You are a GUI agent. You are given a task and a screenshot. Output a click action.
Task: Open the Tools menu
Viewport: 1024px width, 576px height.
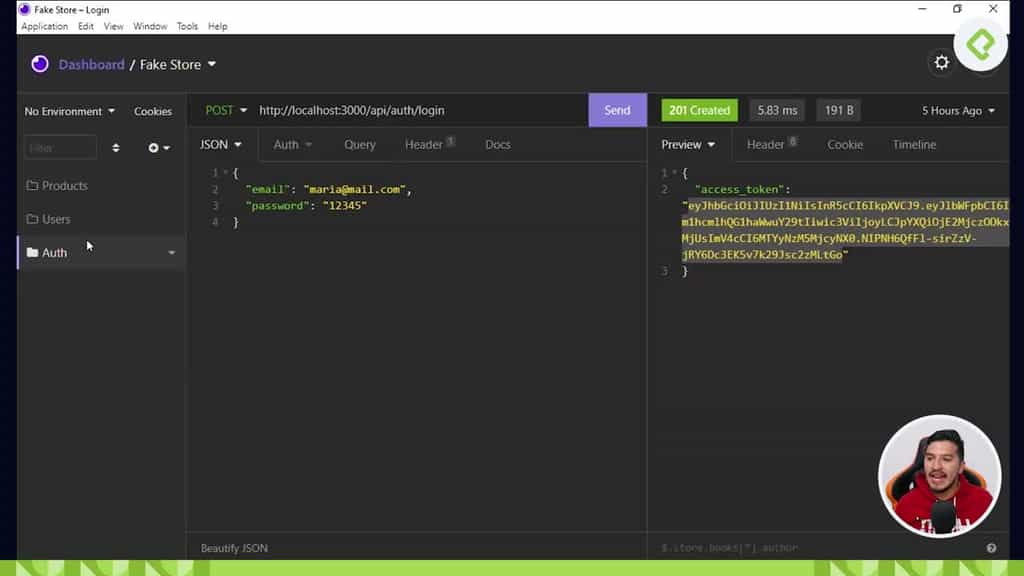click(x=187, y=26)
